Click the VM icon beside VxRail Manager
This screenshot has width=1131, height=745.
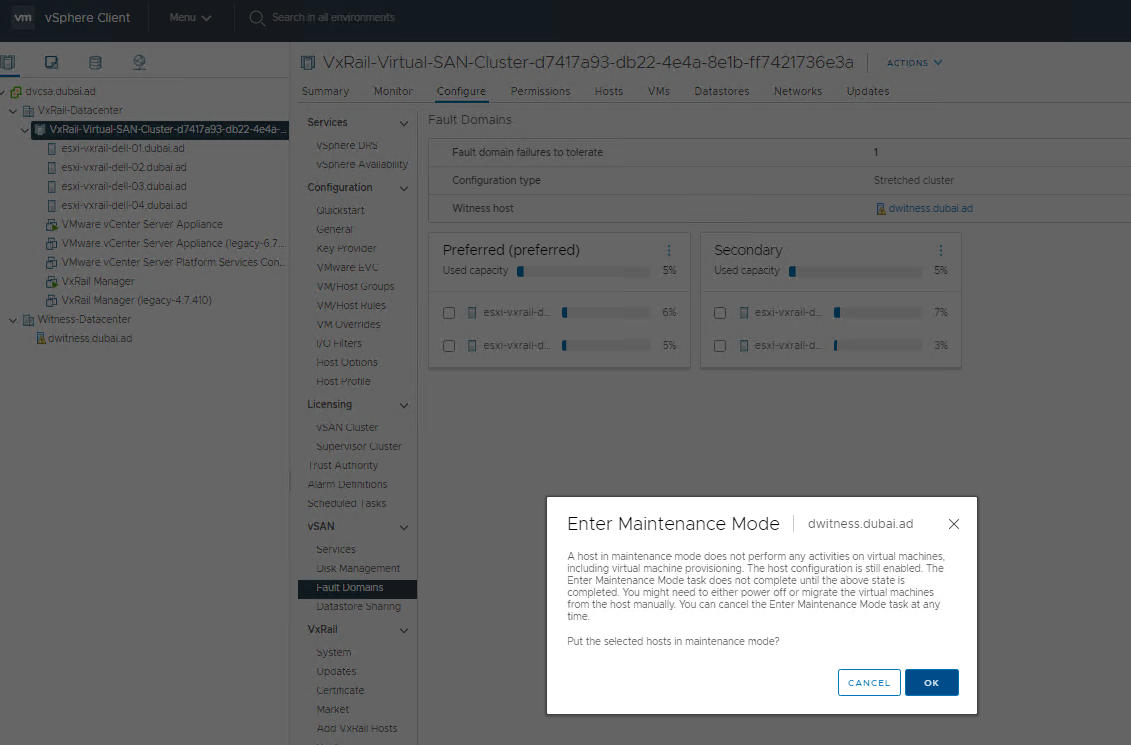coord(51,281)
